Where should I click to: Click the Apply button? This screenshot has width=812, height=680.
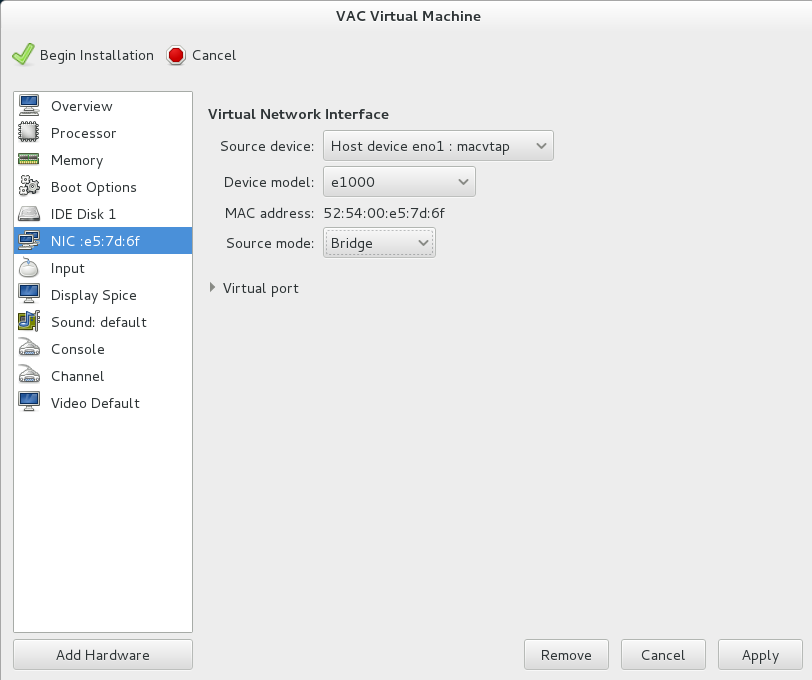tap(760, 655)
